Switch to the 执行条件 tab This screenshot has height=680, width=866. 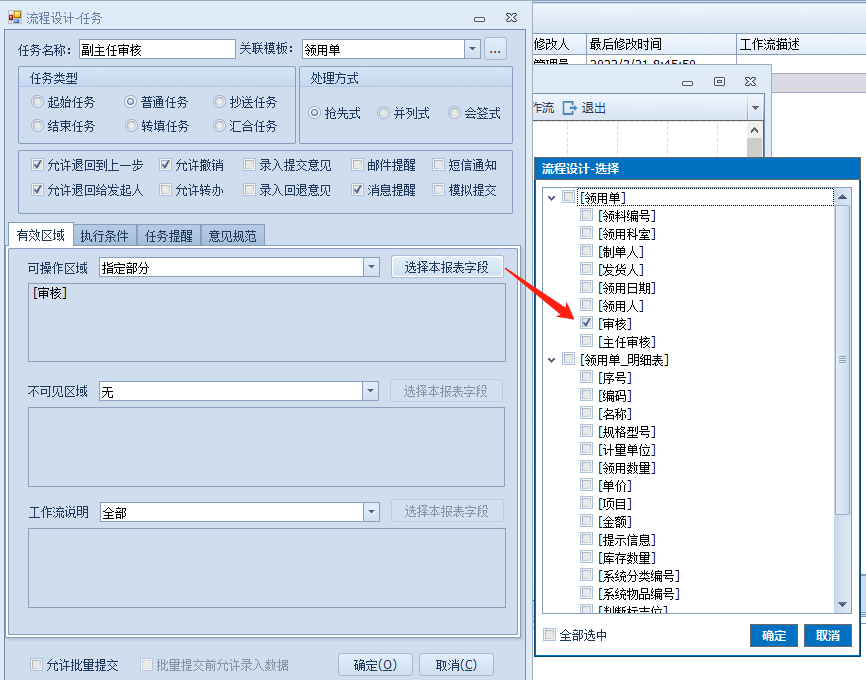point(105,236)
